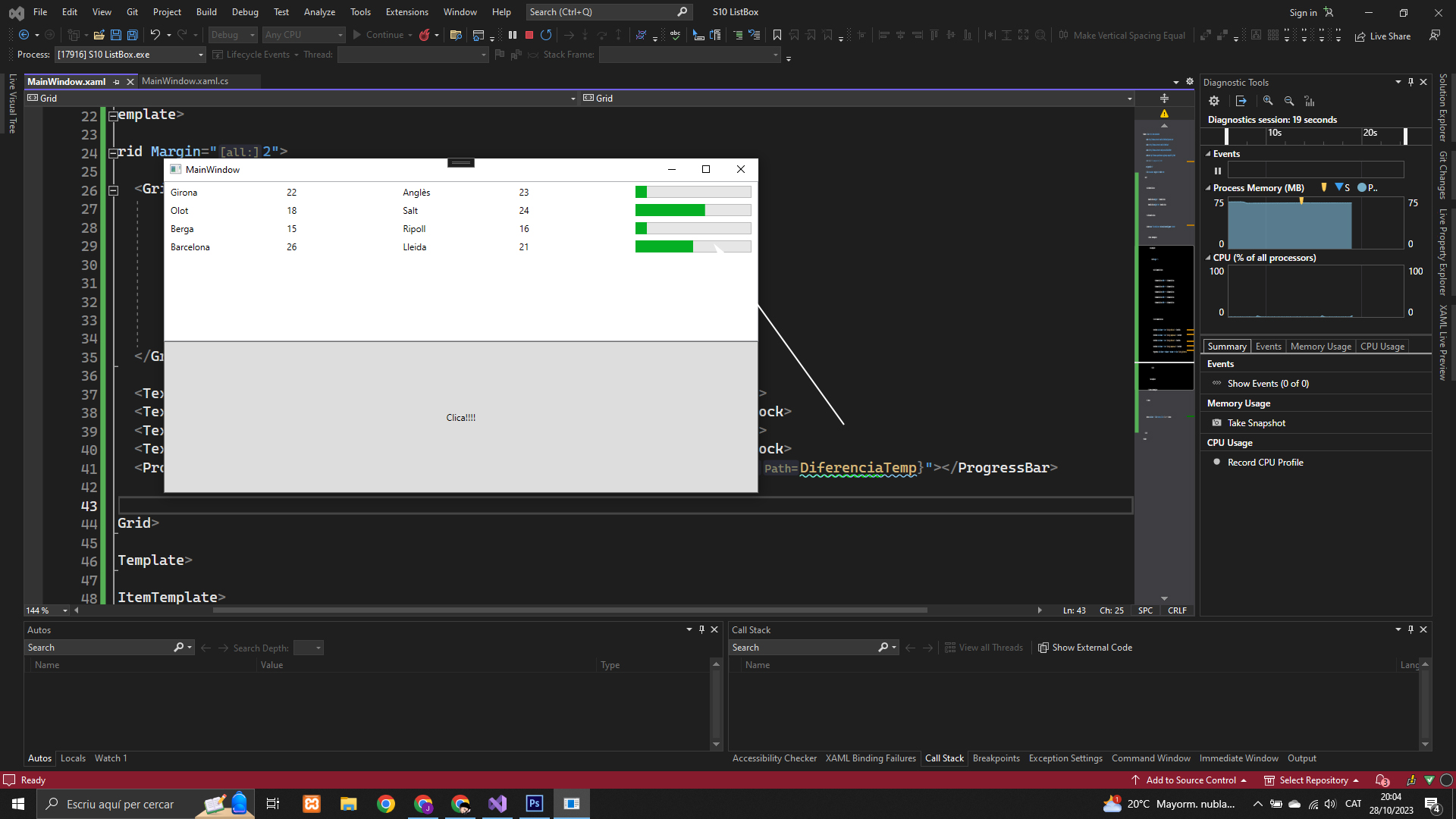
Task: Click the Hot Reload flame icon
Action: click(x=425, y=35)
